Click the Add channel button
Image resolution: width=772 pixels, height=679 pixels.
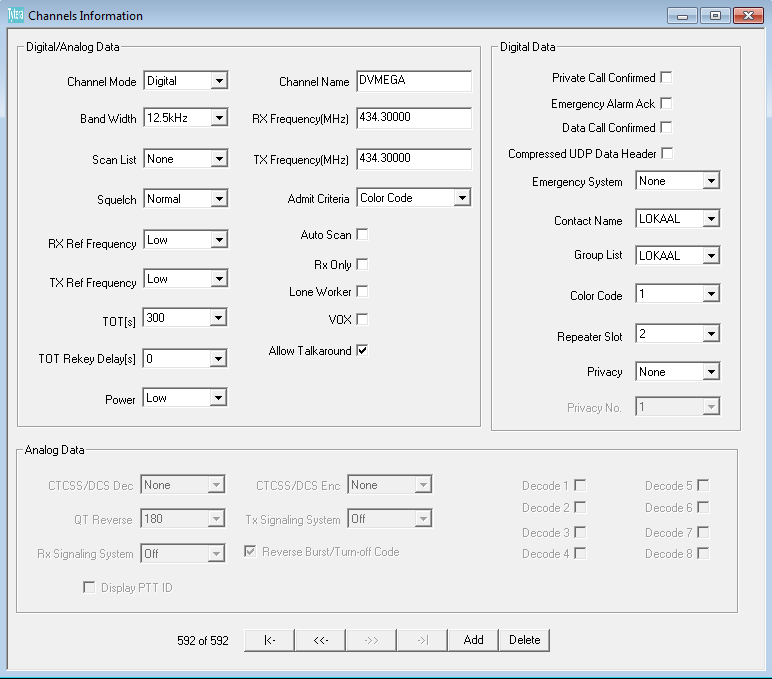(x=473, y=640)
